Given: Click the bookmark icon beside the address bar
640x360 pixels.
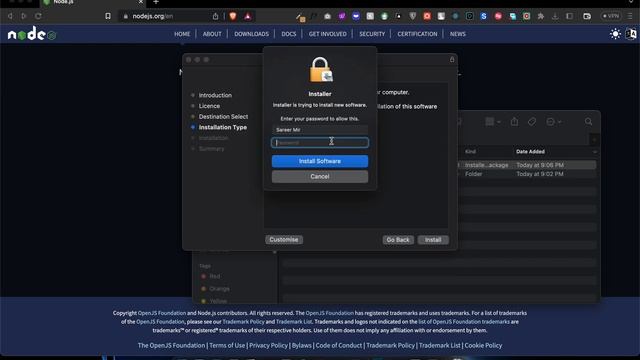Looking at the screenshot, I should click(x=108, y=16).
